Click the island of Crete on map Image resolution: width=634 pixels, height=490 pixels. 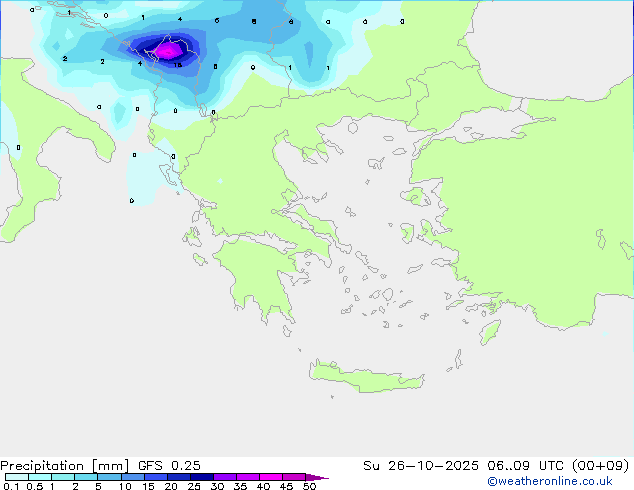pyautogui.click(x=366, y=377)
